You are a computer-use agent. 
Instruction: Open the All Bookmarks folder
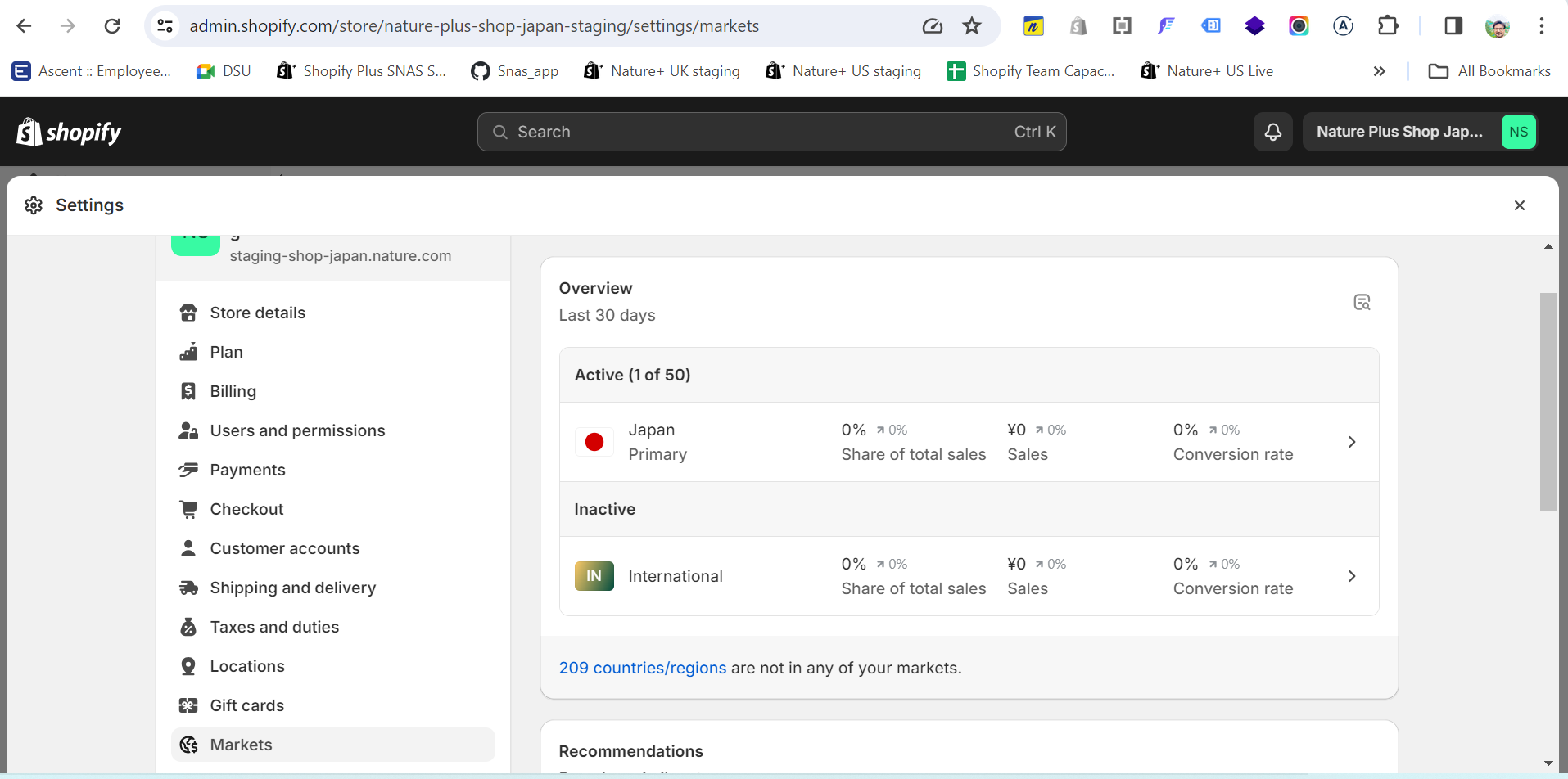pyautogui.click(x=1489, y=71)
